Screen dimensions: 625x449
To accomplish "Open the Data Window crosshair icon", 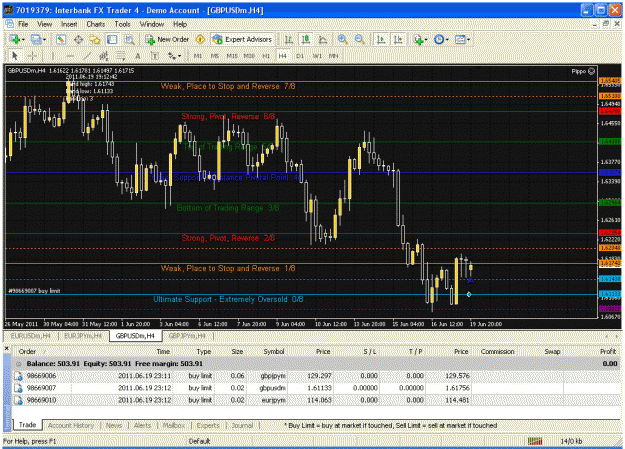I will (x=78, y=39).
